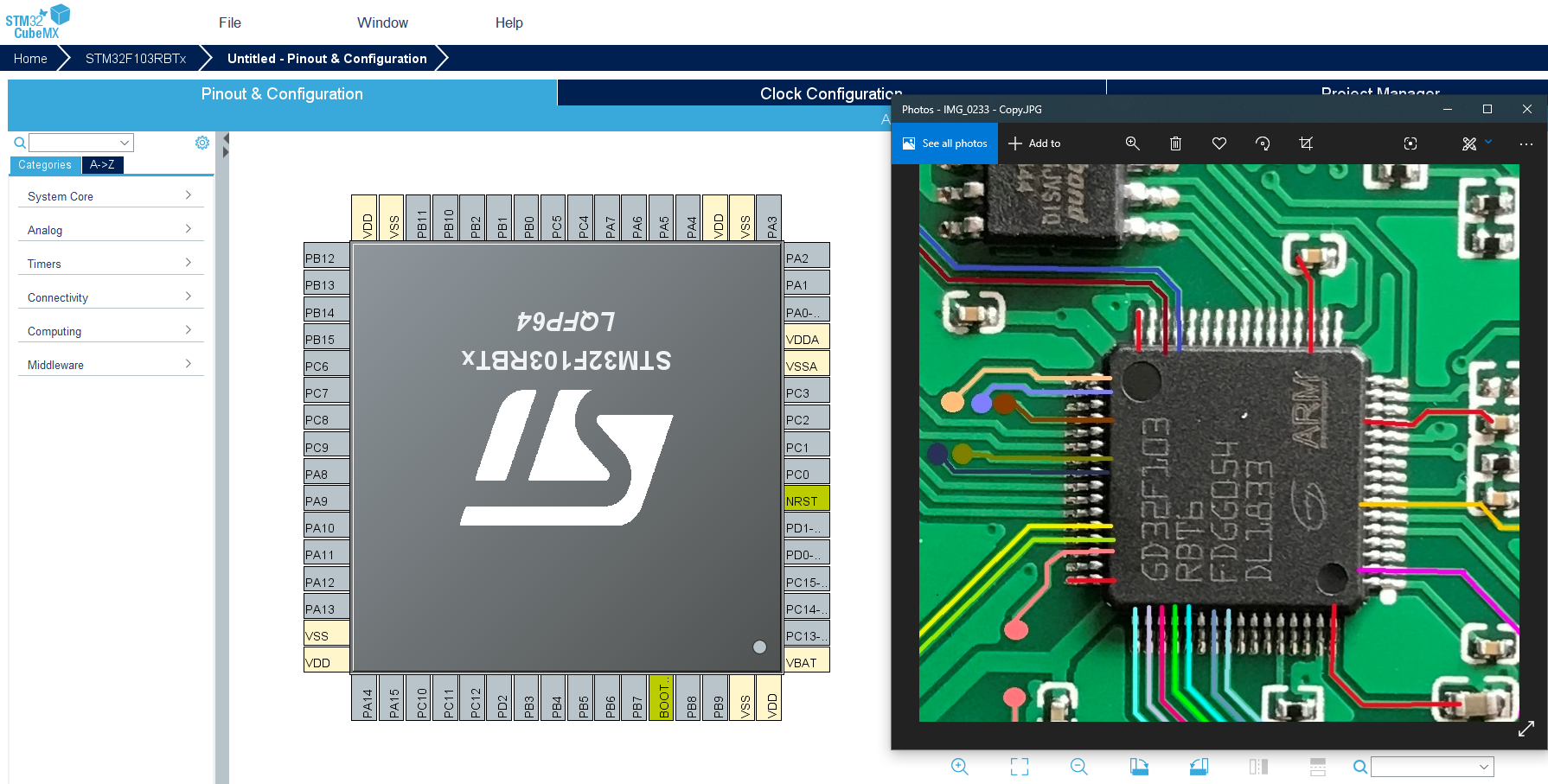Screen dimensions: 1548x784
Task: Open the gear settings in categories panel
Action: click(202, 143)
